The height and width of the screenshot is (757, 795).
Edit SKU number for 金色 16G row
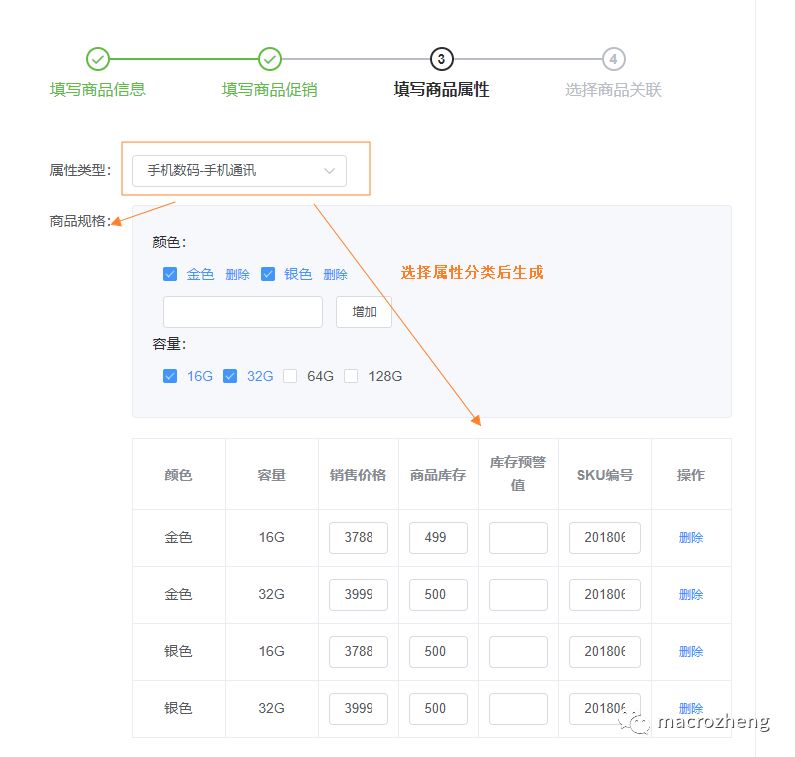(x=605, y=537)
